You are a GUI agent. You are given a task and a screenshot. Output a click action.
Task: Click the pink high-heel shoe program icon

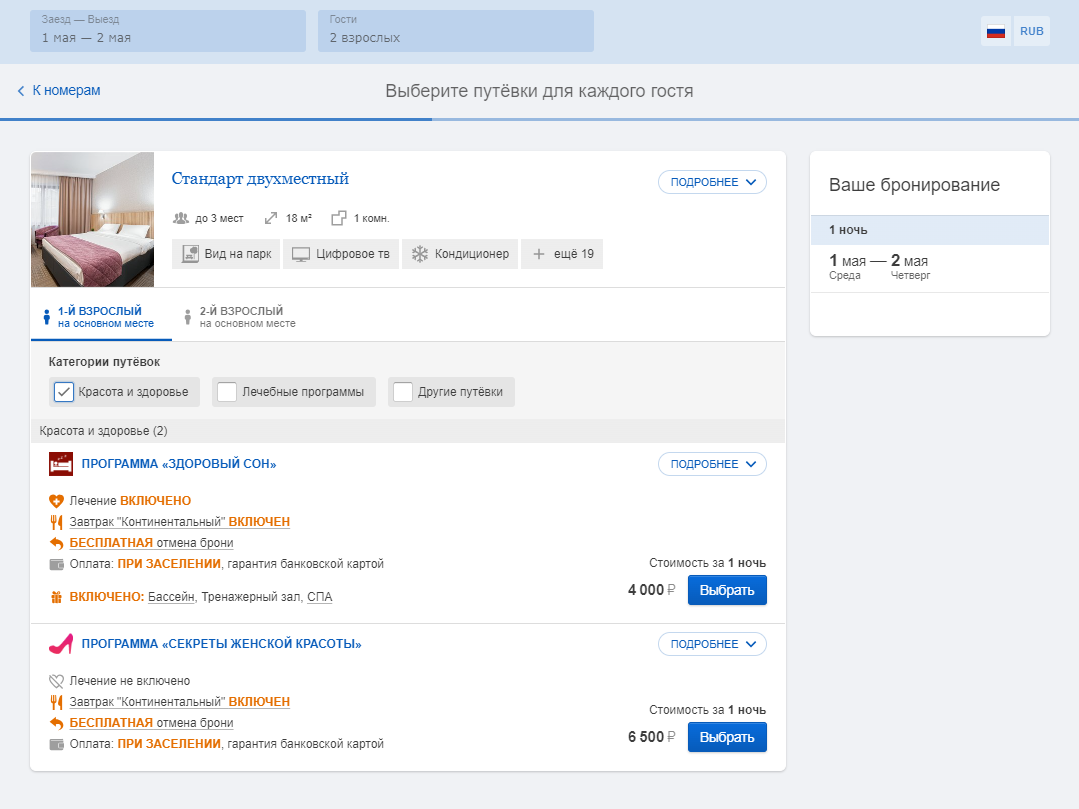[x=61, y=644]
